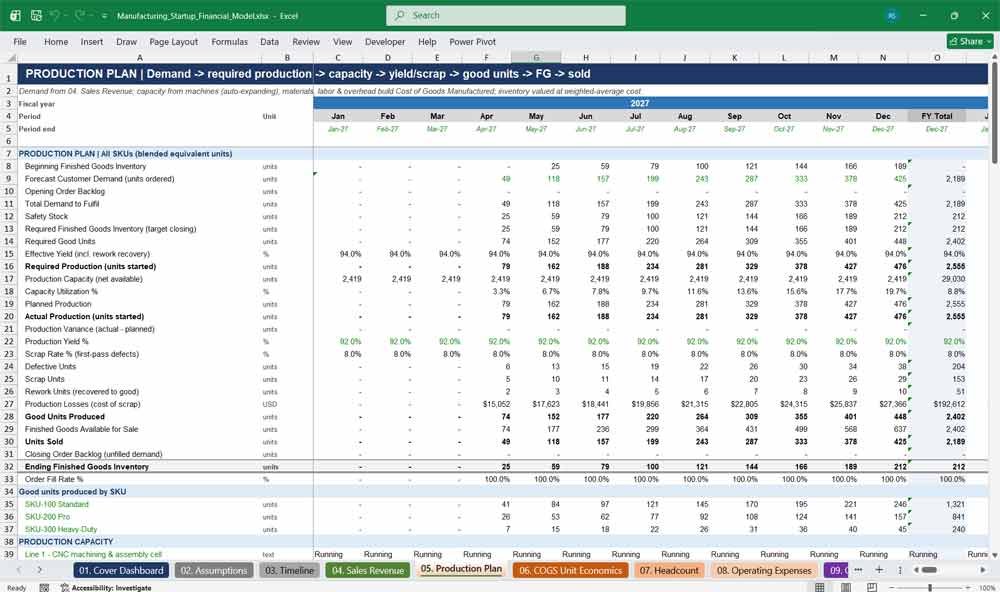The height and width of the screenshot is (592, 1000).
Task: Open the user account avatar
Action: coord(891,15)
